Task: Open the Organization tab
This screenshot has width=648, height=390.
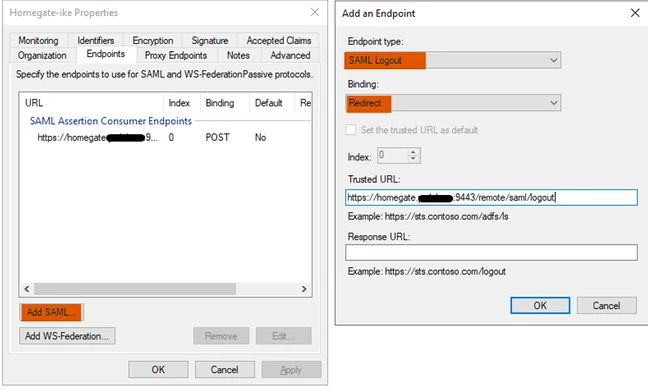Action: tap(42, 55)
